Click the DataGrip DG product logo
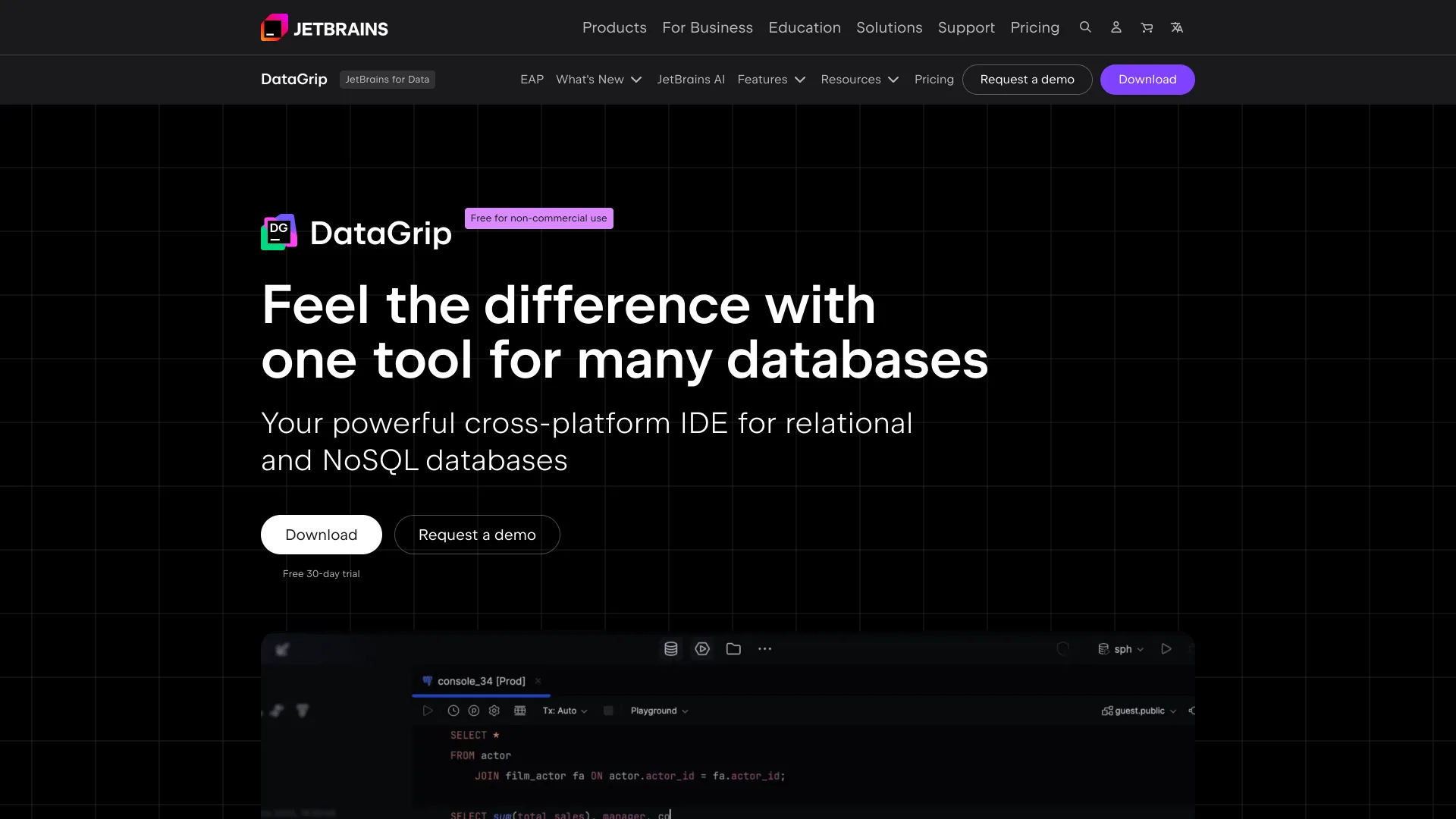Image resolution: width=1456 pixels, height=819 pixels. click(x=279, y=232)
